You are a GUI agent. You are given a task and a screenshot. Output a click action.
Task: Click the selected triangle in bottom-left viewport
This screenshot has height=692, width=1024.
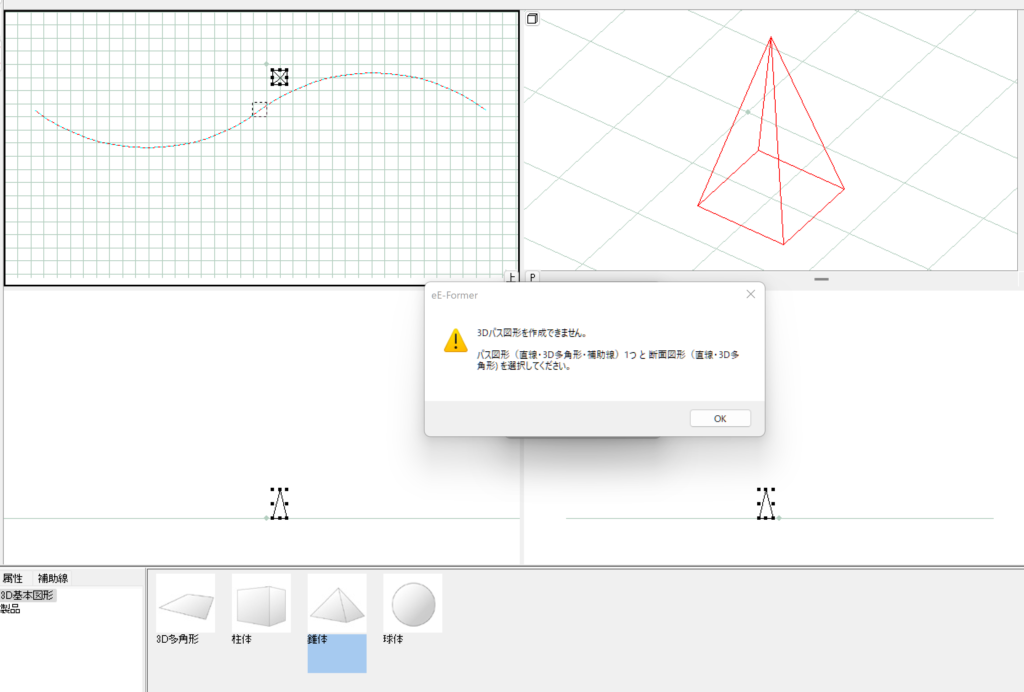point(279,504)
